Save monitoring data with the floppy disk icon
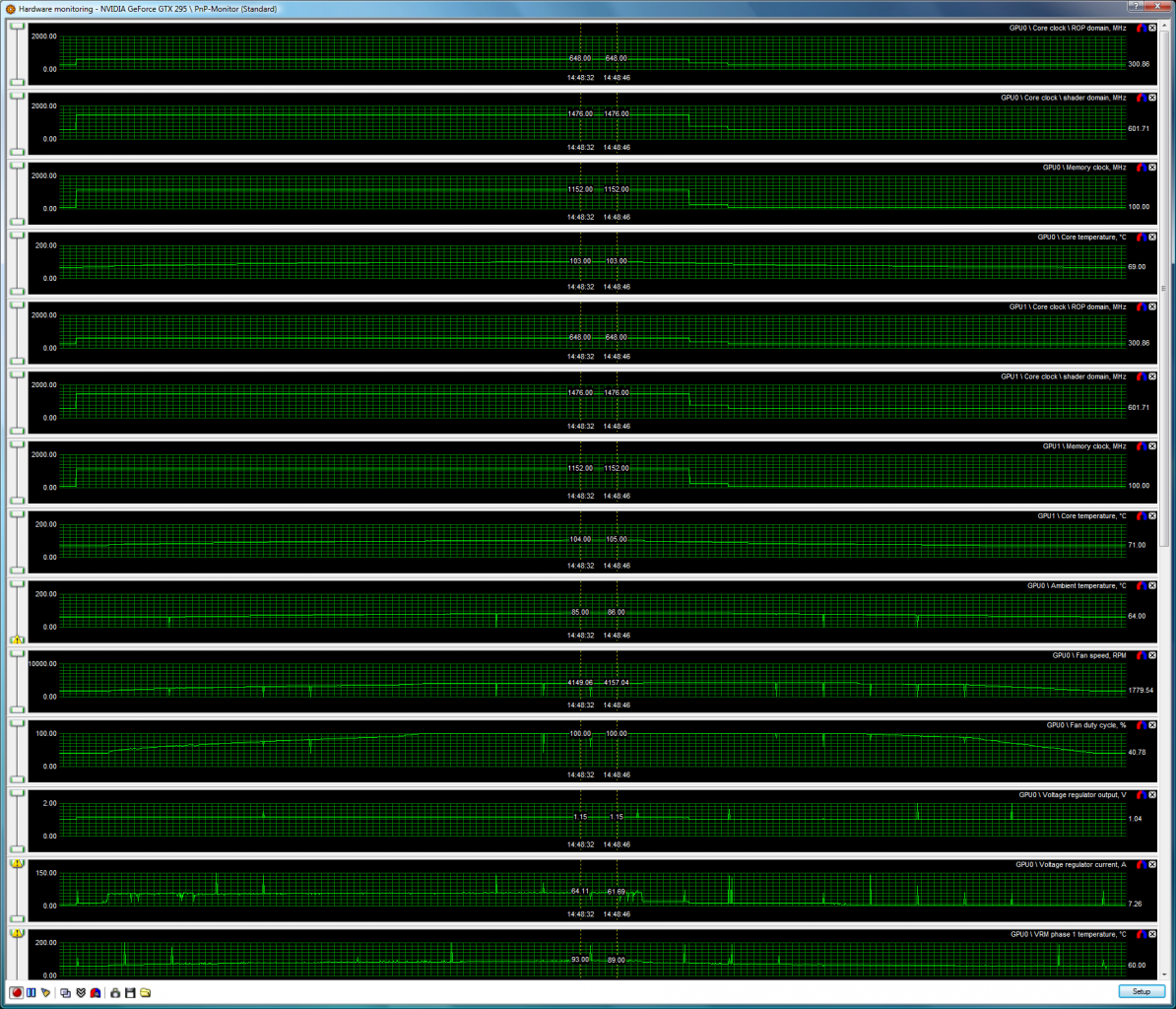The width and height of the screenshot is (1176, 1009). (x=130, y=992)
